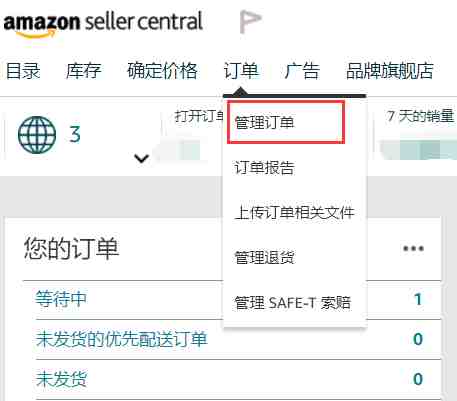Image resolution: width=457 pixels, height=401 pixels.
Task: Expand the marketplace chevron dropdown
Action: (141, 158)
